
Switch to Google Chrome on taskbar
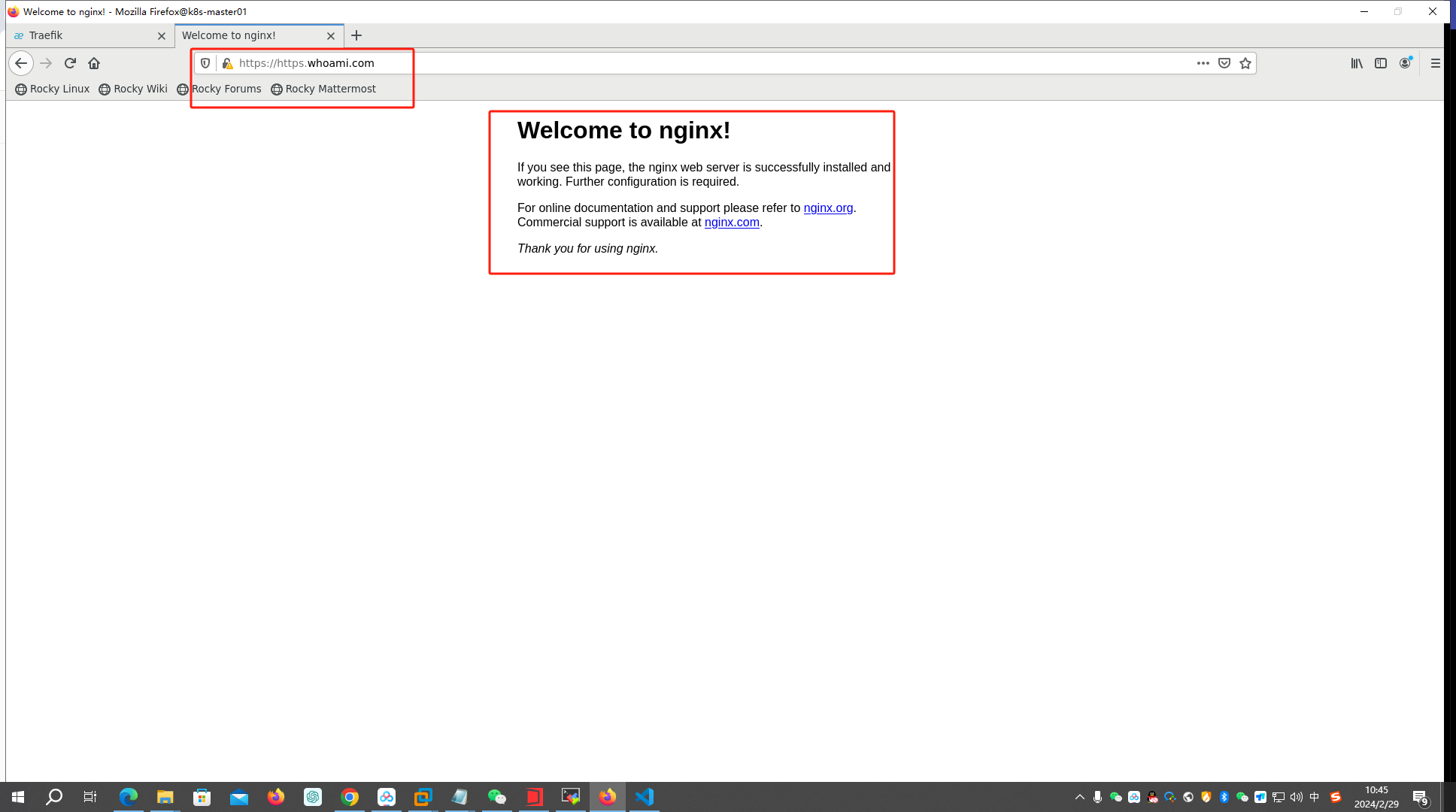click(x=350, y=797)
